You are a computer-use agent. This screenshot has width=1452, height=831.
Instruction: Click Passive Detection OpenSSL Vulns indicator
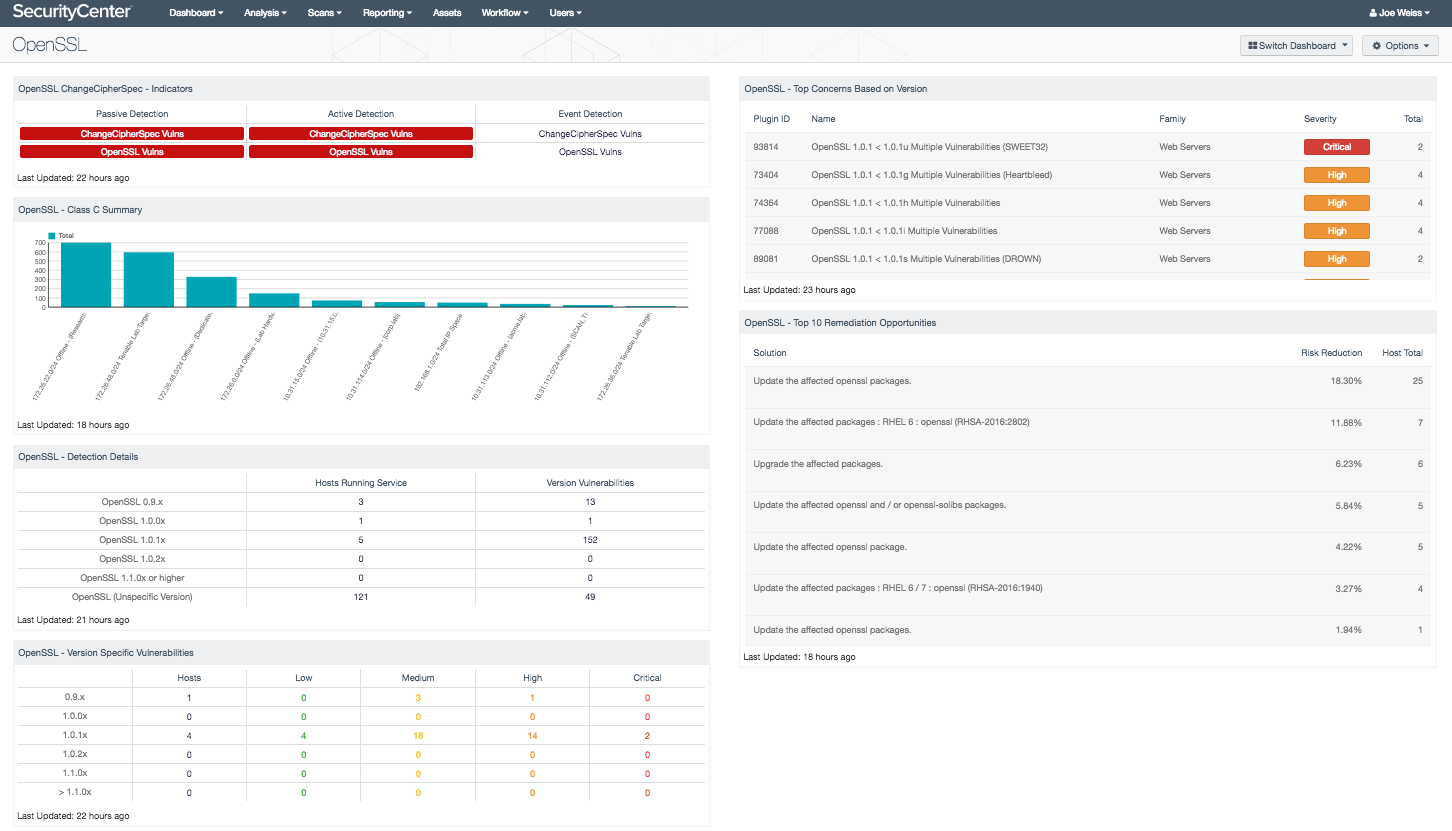click(132, 152)
